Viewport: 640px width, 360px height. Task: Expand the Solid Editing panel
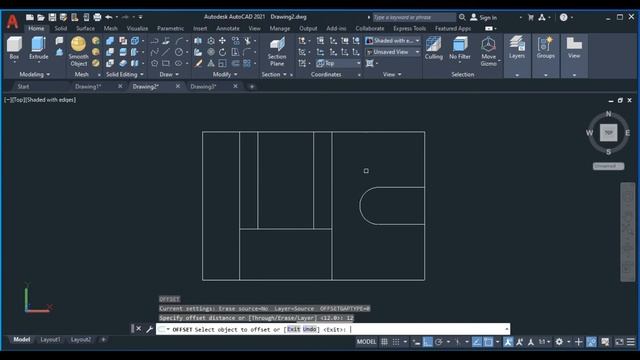(x=124, y=74)
